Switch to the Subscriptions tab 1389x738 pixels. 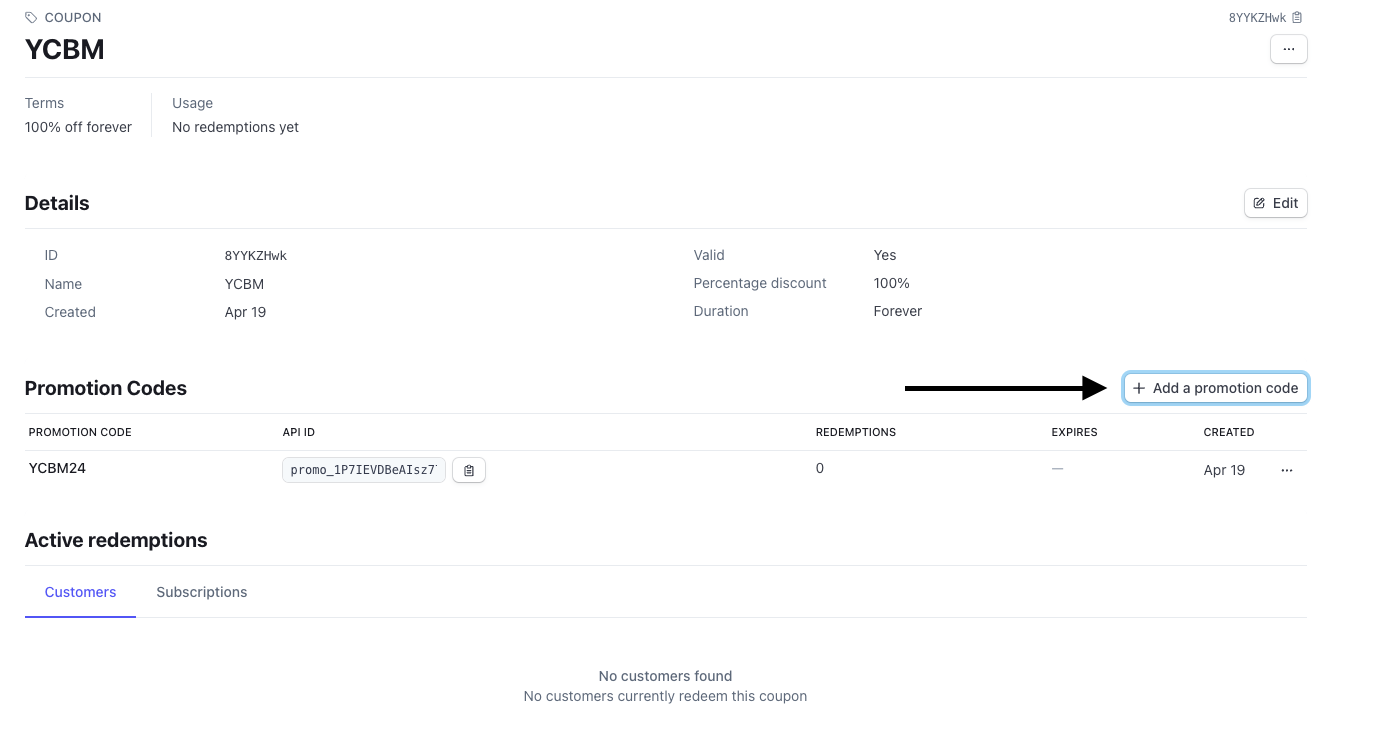tap(201, 592)
